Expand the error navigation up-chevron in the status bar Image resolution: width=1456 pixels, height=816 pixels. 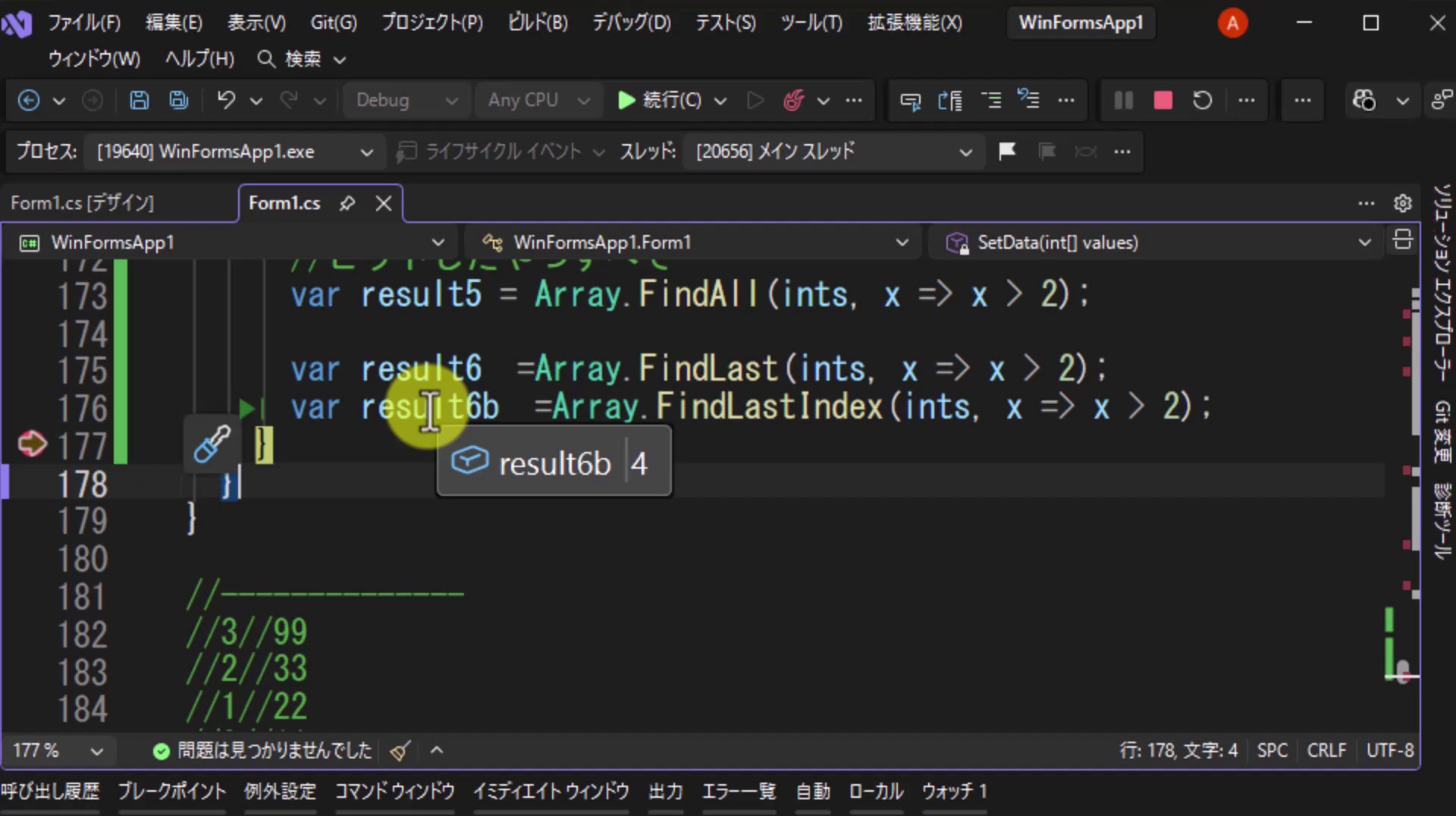click(437, 751)
